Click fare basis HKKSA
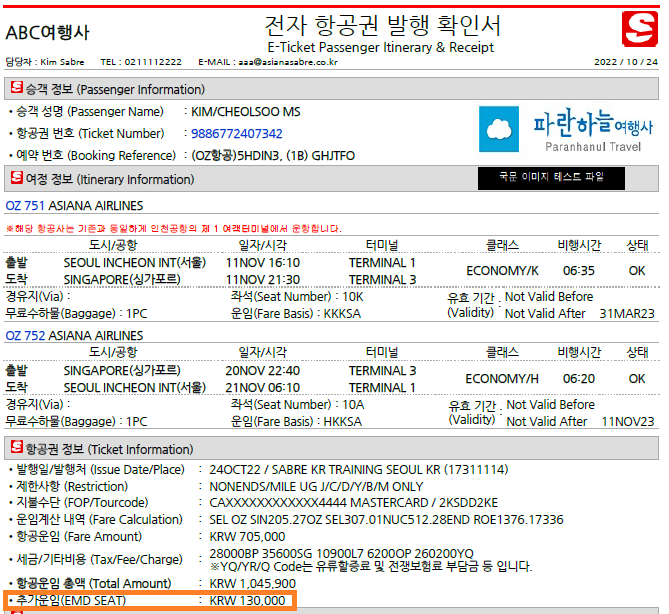This screenshot has width=669, height=614. point(343,422)
